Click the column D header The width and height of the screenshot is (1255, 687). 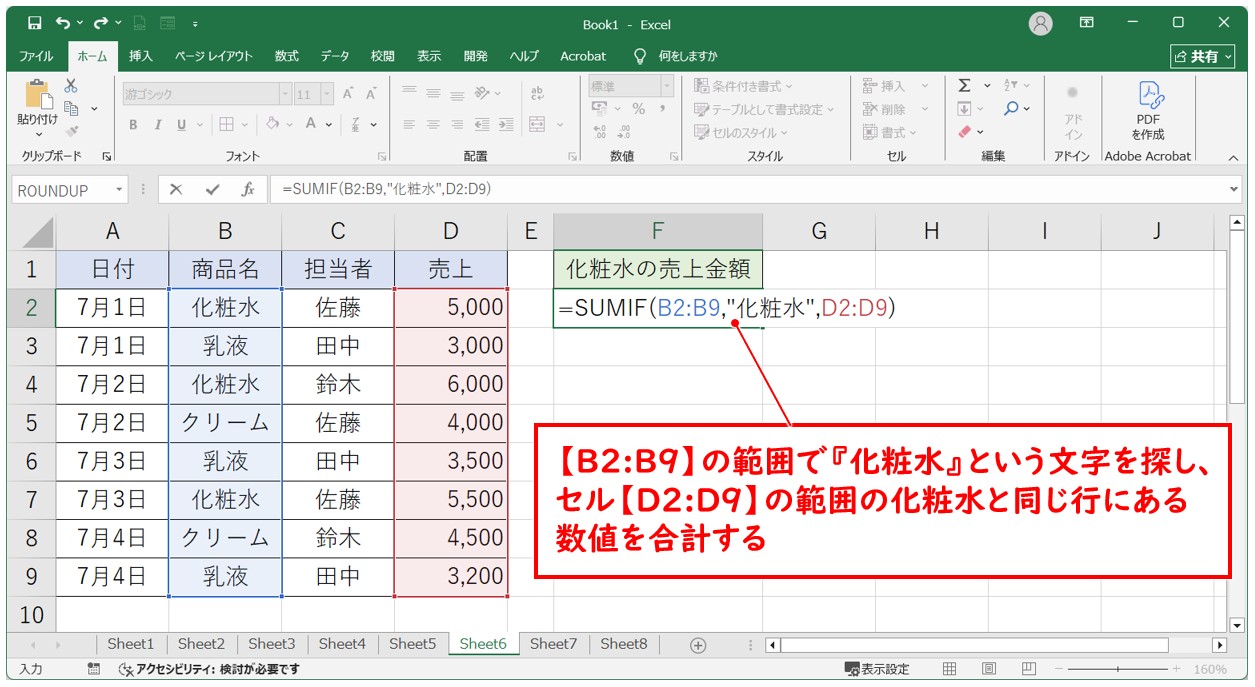[x=451, y=231]
